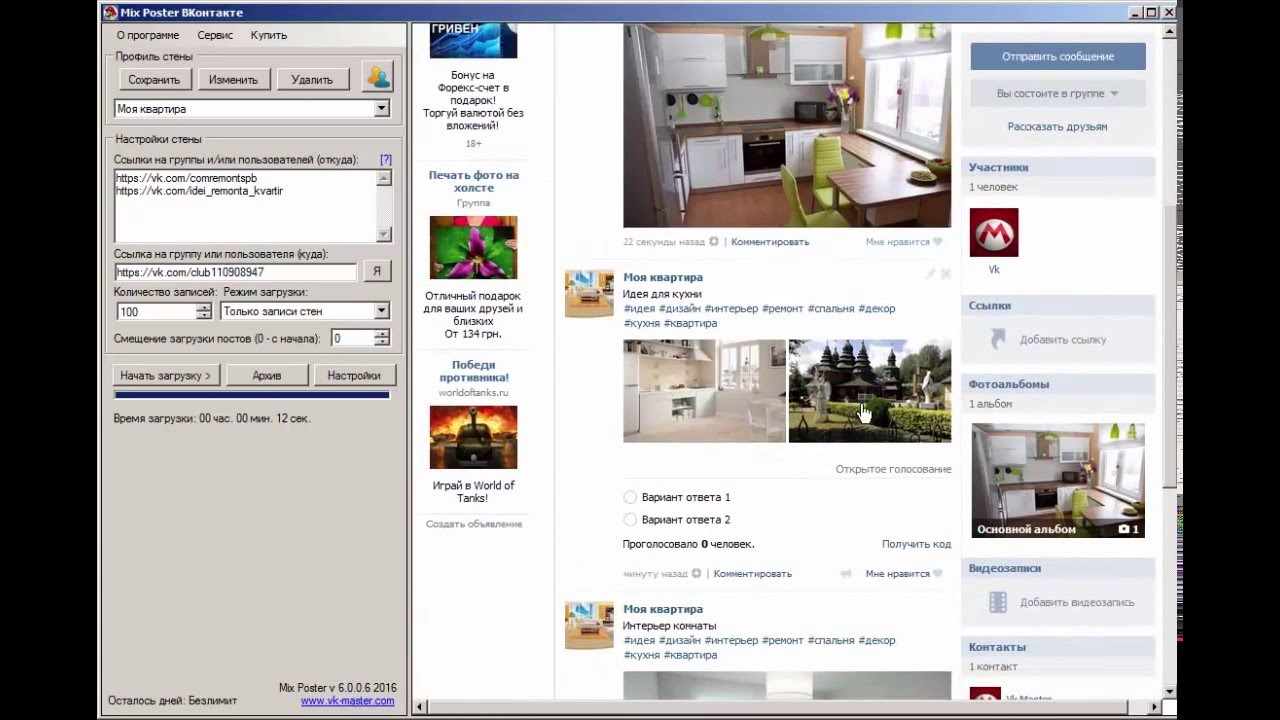Click the pencil edit icon on the Идея для кухни post
Image resolution: width=1280 pixels, height=720 pixels.
coord(930,274)
